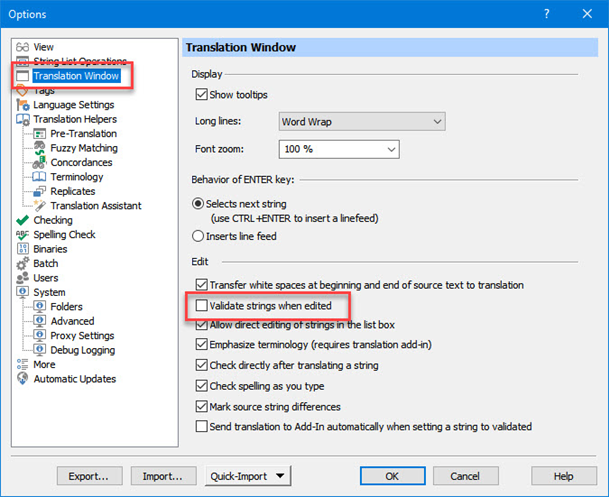
Task: Enable Validate strings when edited checkbox
Action: point(204,305)
